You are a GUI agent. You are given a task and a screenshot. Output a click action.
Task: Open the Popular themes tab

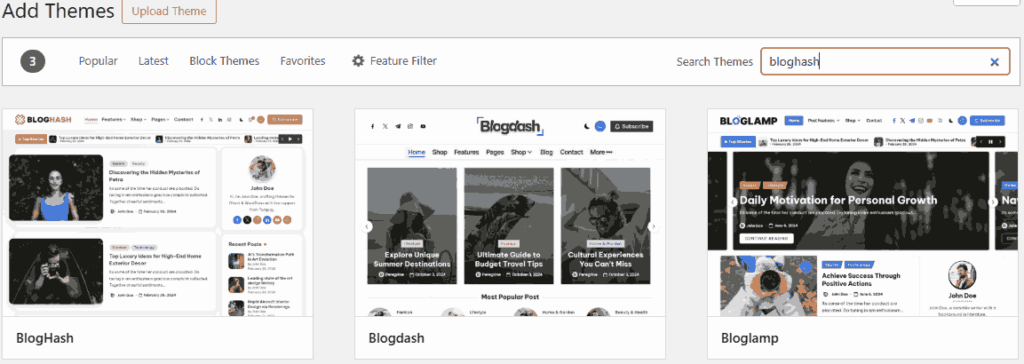coord(98,61)
